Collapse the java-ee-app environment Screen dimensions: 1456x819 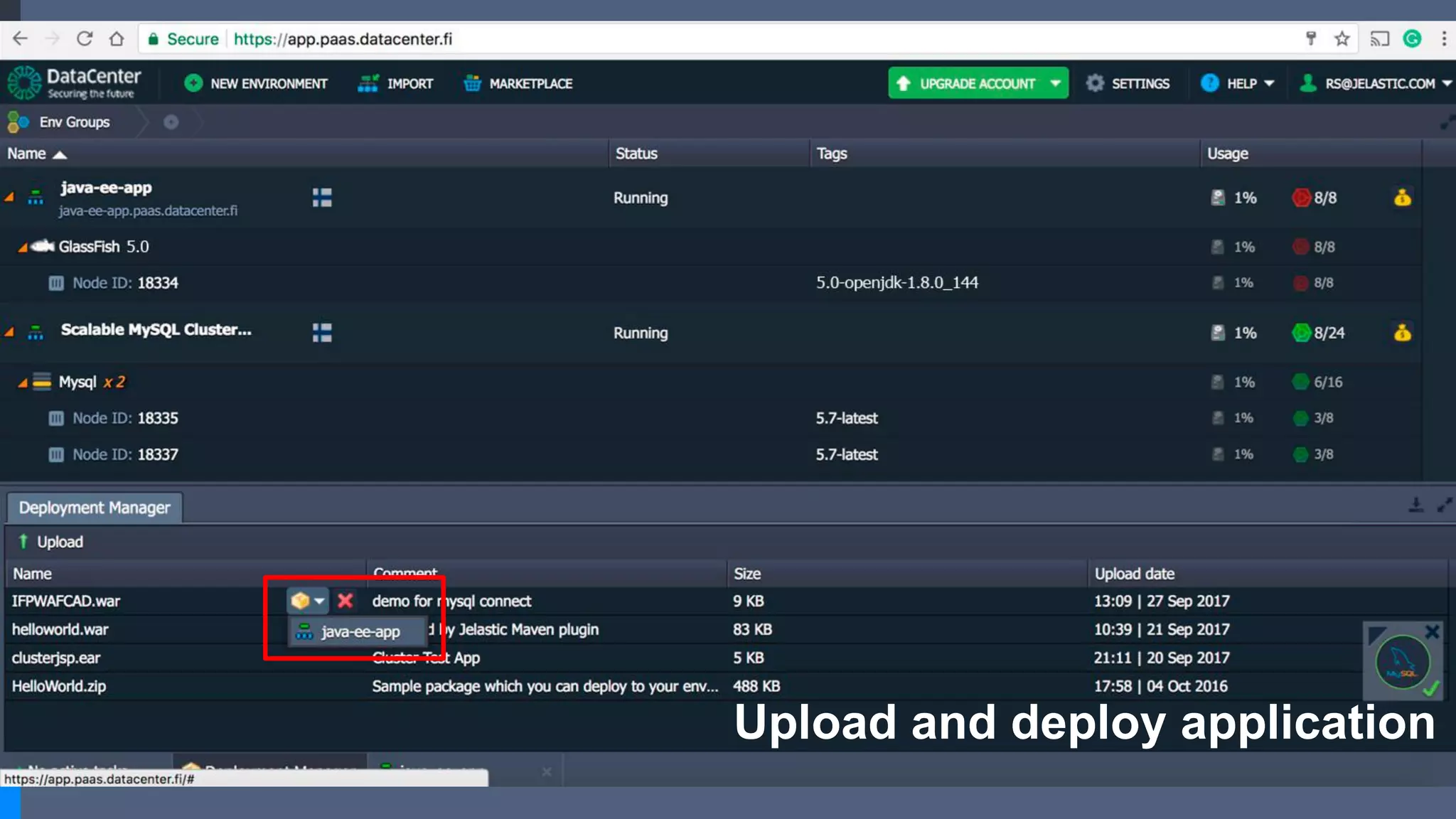click(x=9, y=197)
